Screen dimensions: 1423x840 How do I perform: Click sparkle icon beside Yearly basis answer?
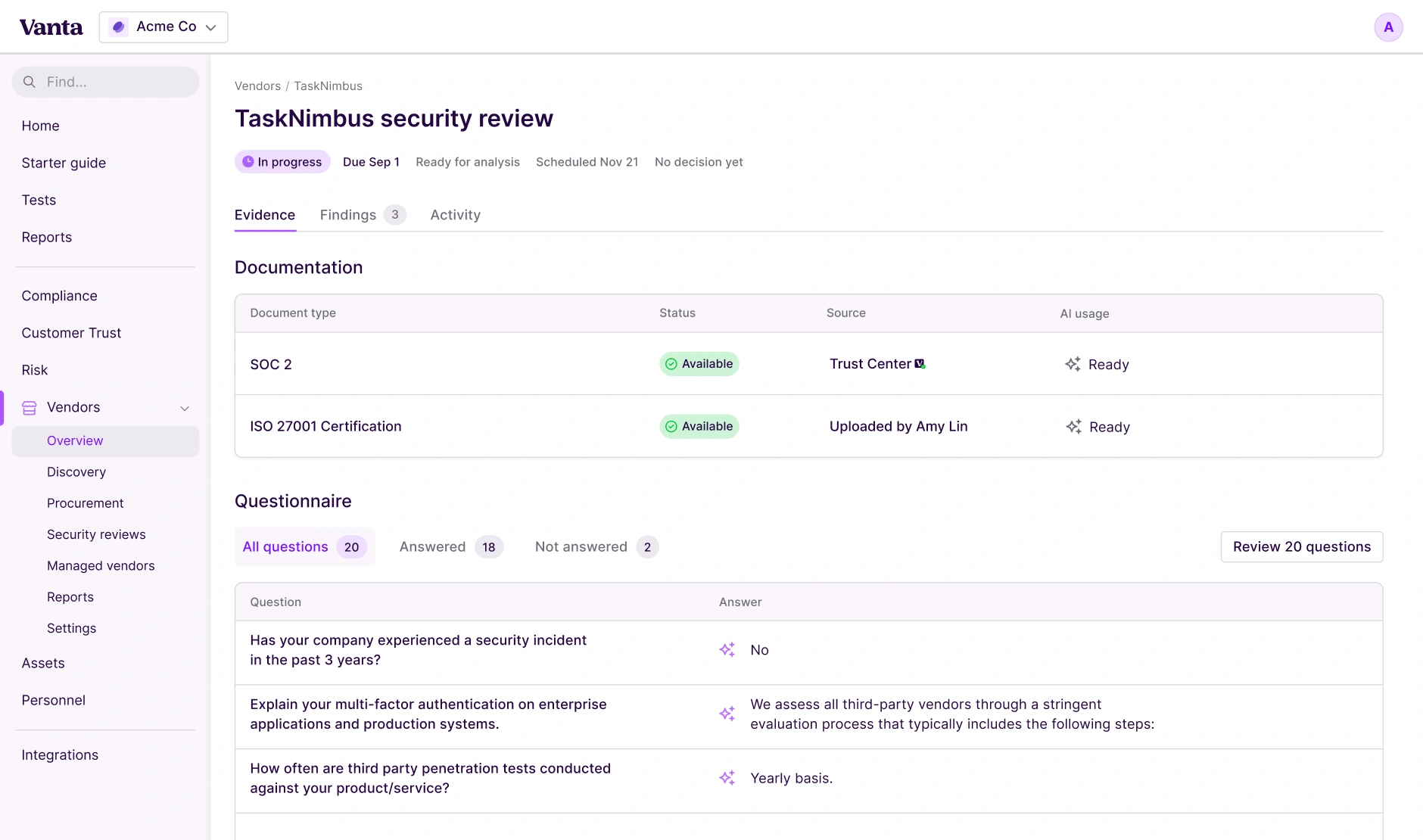727,778
